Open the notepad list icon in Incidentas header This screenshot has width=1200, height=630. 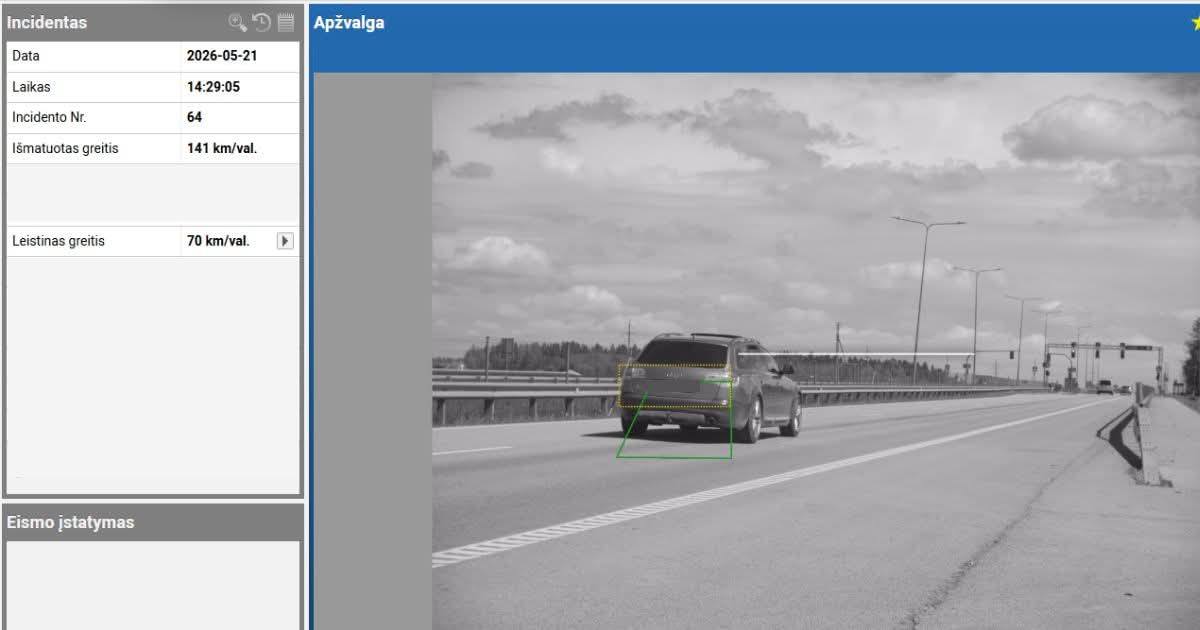click(286, 22)
